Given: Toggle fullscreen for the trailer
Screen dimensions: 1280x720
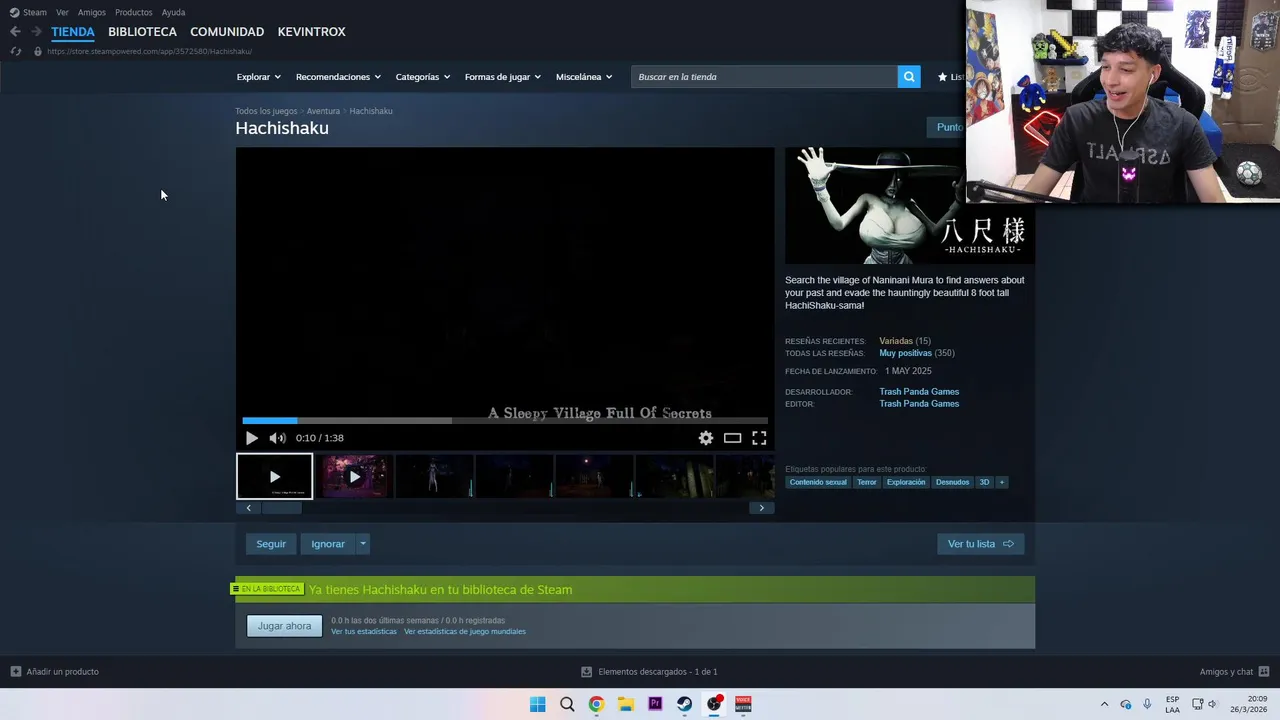Looking at the screenshot, I should pyautogui.click(x=759, y=438).
